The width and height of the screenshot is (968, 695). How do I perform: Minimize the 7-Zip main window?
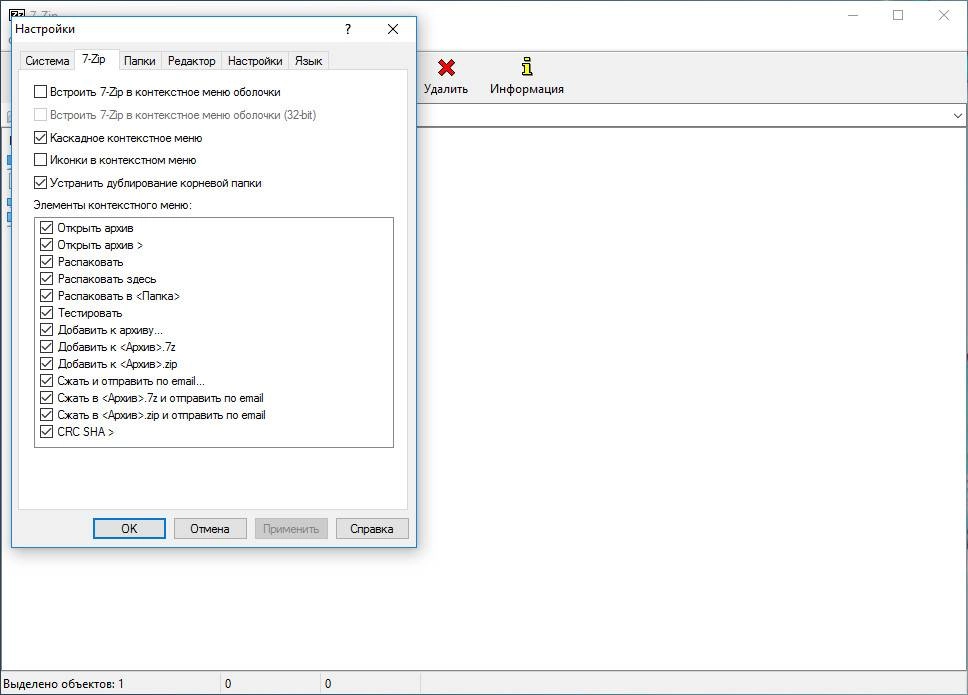853,15
